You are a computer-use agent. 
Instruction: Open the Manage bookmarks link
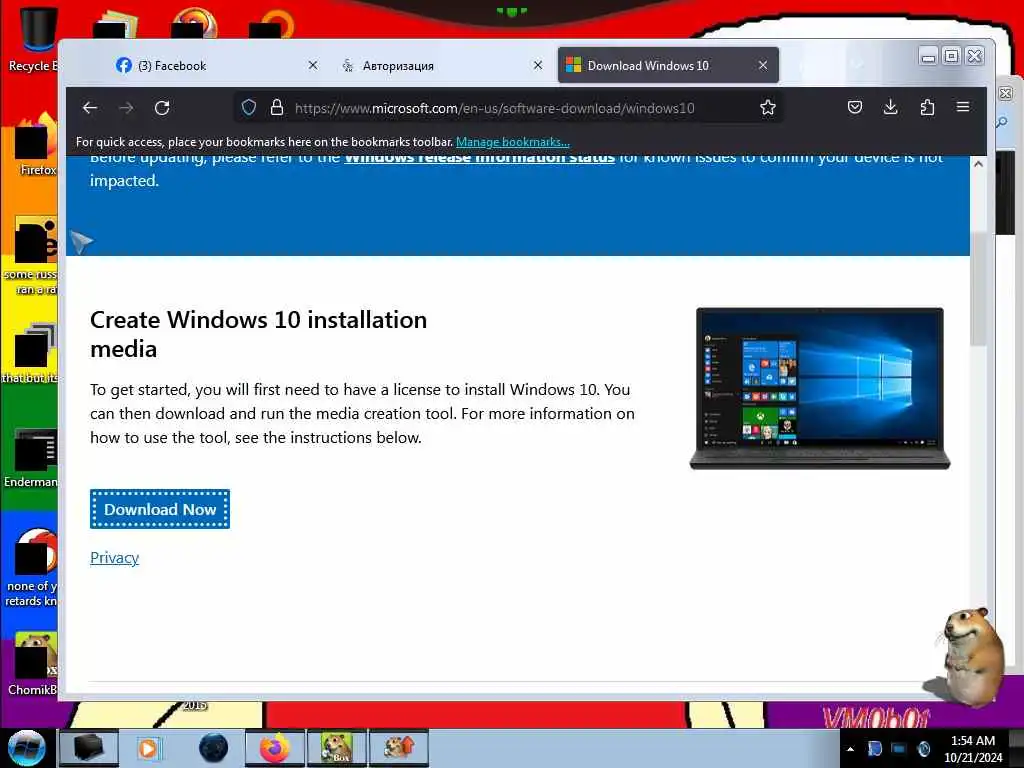513,142
